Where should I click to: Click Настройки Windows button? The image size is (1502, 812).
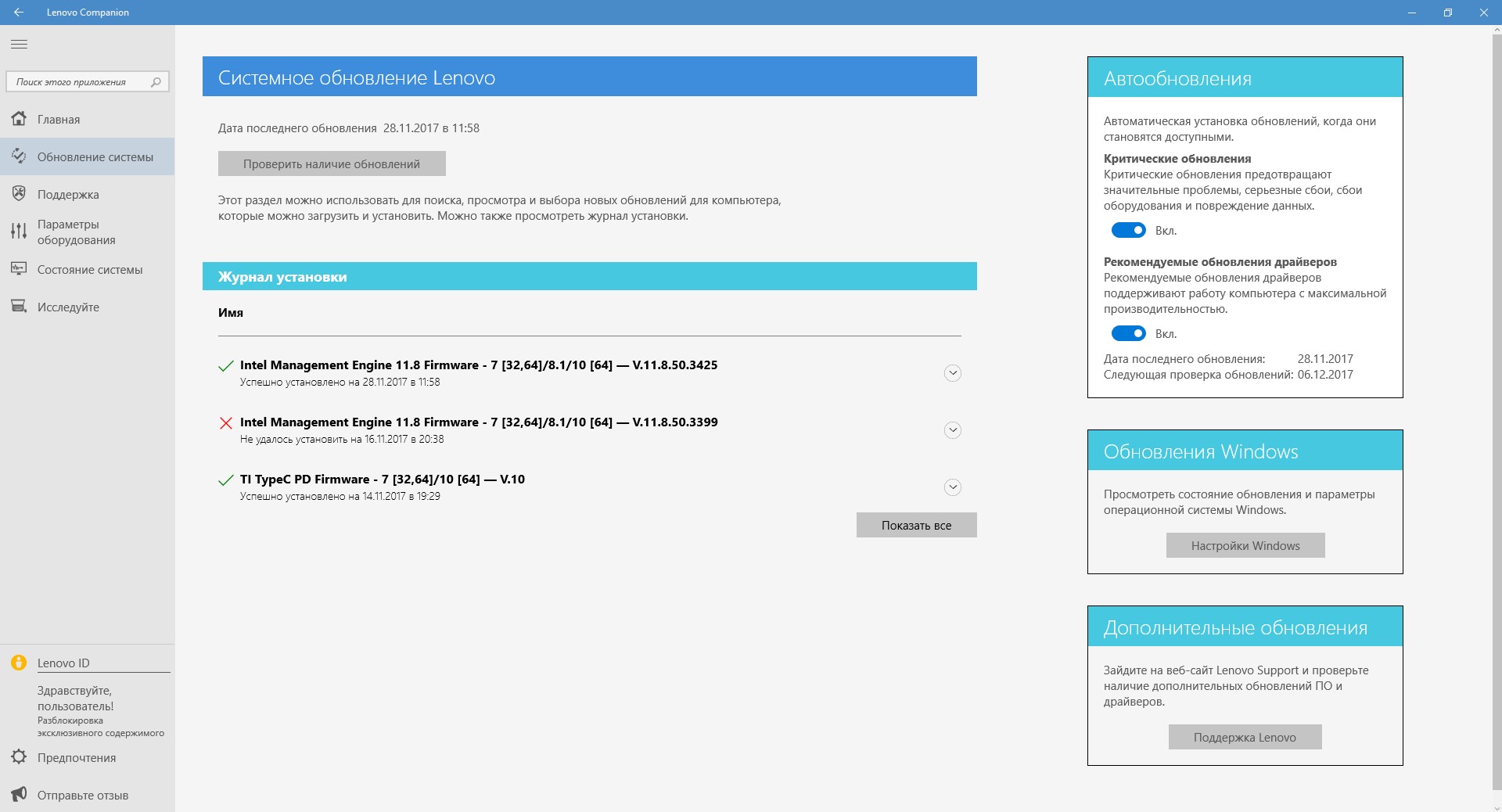click(1245, 545)
